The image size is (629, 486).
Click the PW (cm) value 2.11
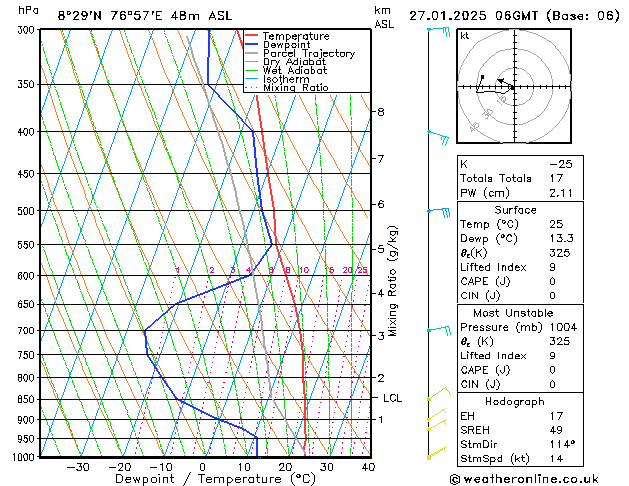click(561, 193)
